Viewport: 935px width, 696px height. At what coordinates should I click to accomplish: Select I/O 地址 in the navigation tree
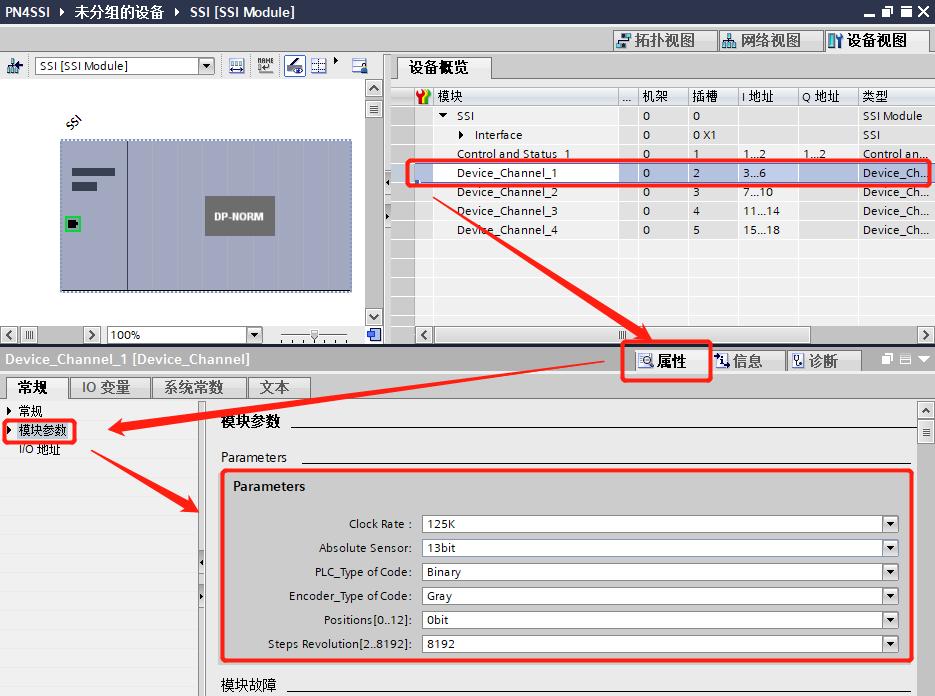tap(39, 449)
